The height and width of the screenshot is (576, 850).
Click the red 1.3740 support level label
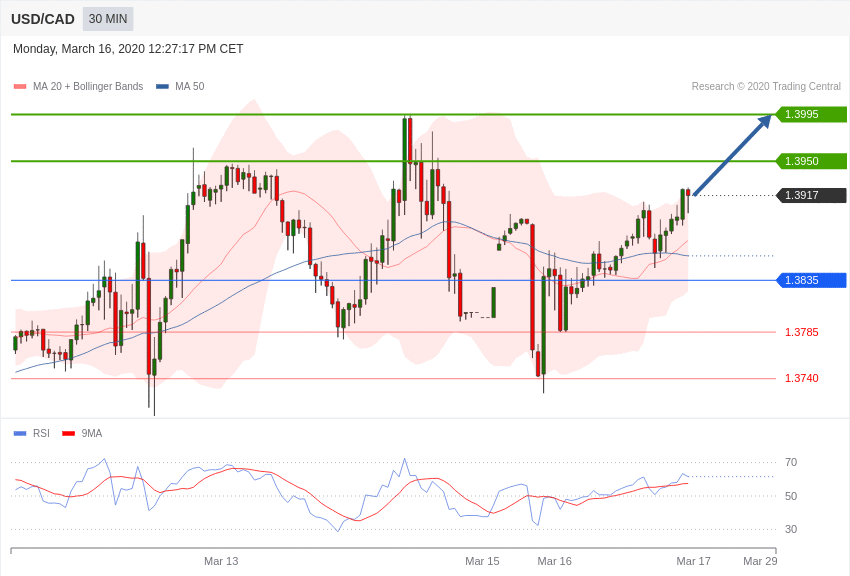801,378
